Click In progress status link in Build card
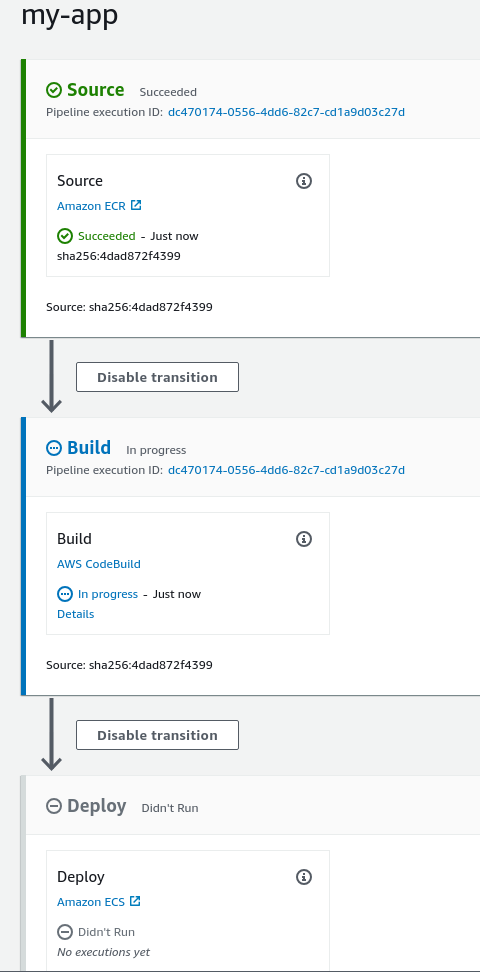Screen dimensions: 480x972 pos(108,594)
